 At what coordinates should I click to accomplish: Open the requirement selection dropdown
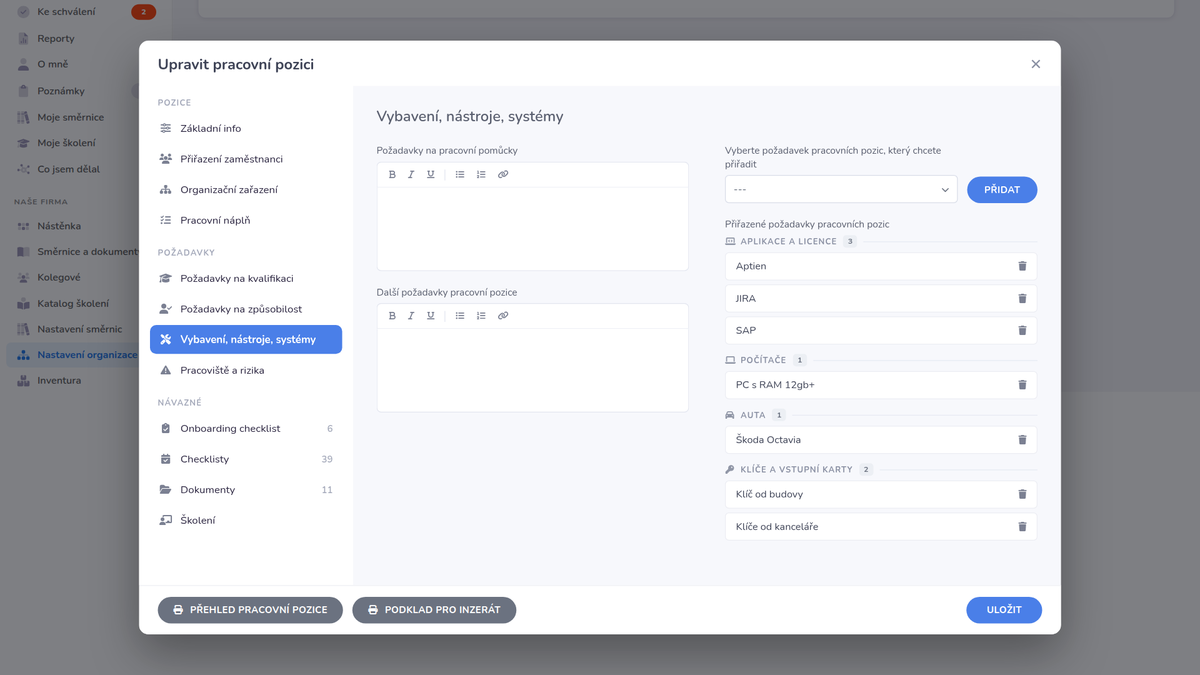pyautogui.click(x=841, y=189)
